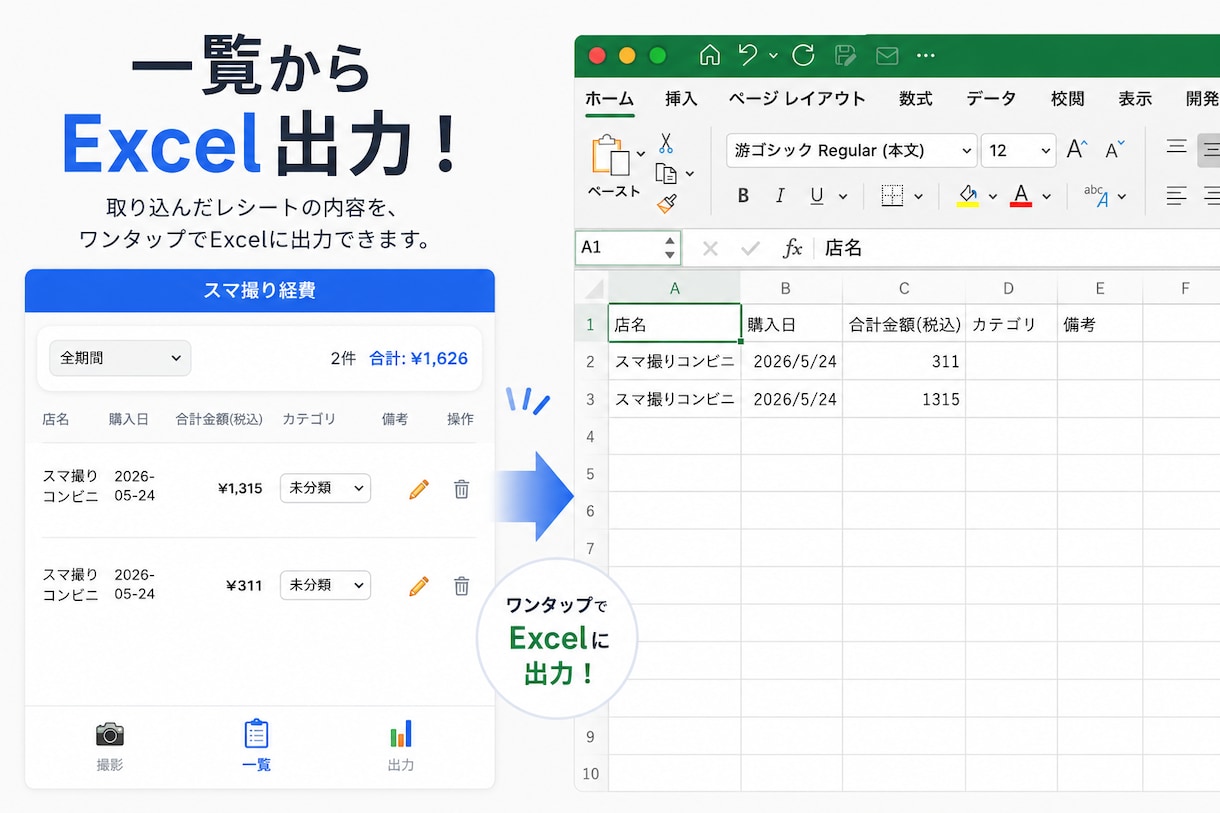Click the decrease font size A icon
Viewport: 1220px width, 813px height.
pyautogui.click(x=1115, y=150)
